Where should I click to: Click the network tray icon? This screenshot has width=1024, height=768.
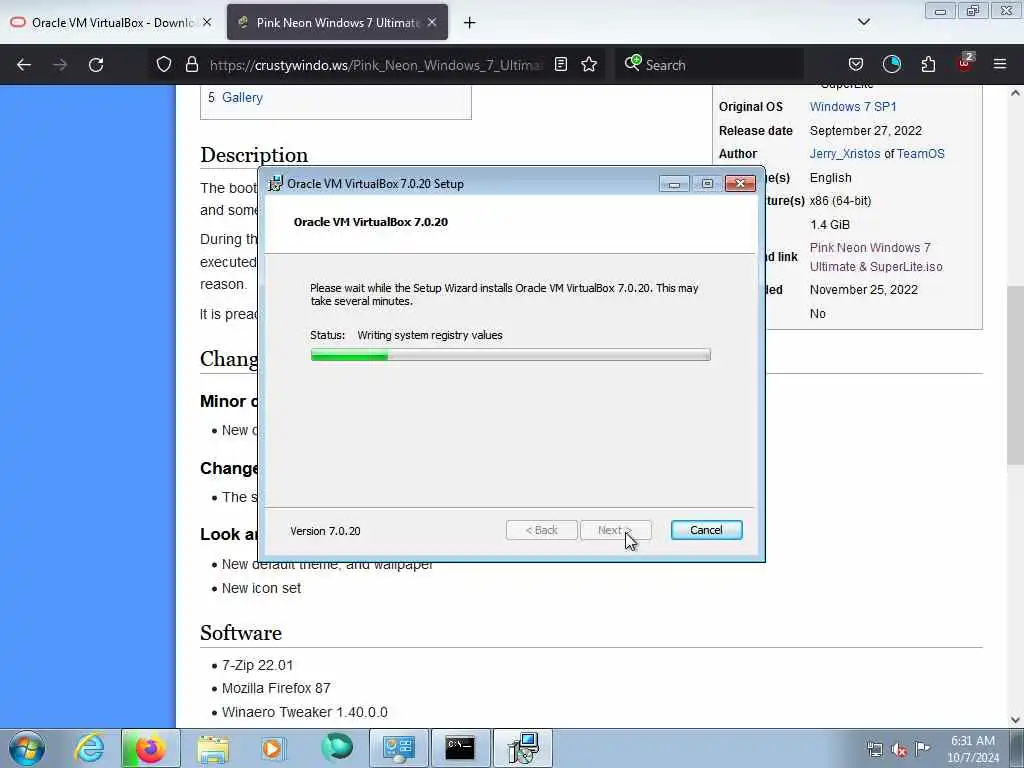(x=874, y=749)
